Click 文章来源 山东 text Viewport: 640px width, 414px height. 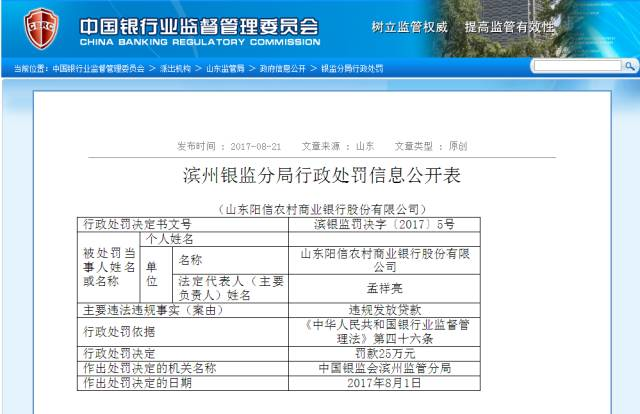coord(338,146)
